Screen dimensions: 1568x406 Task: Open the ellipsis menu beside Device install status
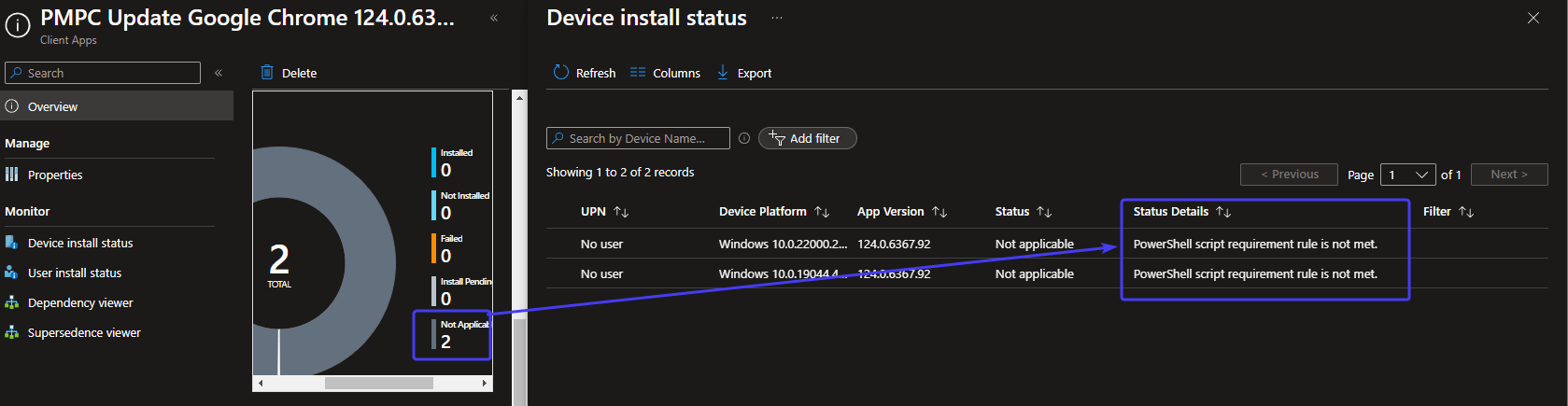777,18
